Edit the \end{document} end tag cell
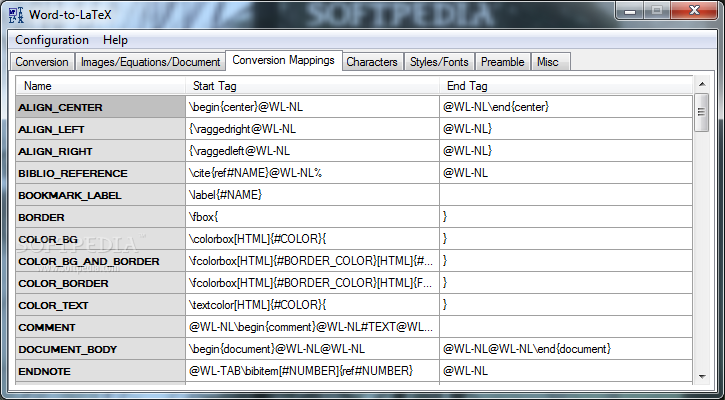Image resolution: width=725 pixels, height=400 pixels. [566, 349]
